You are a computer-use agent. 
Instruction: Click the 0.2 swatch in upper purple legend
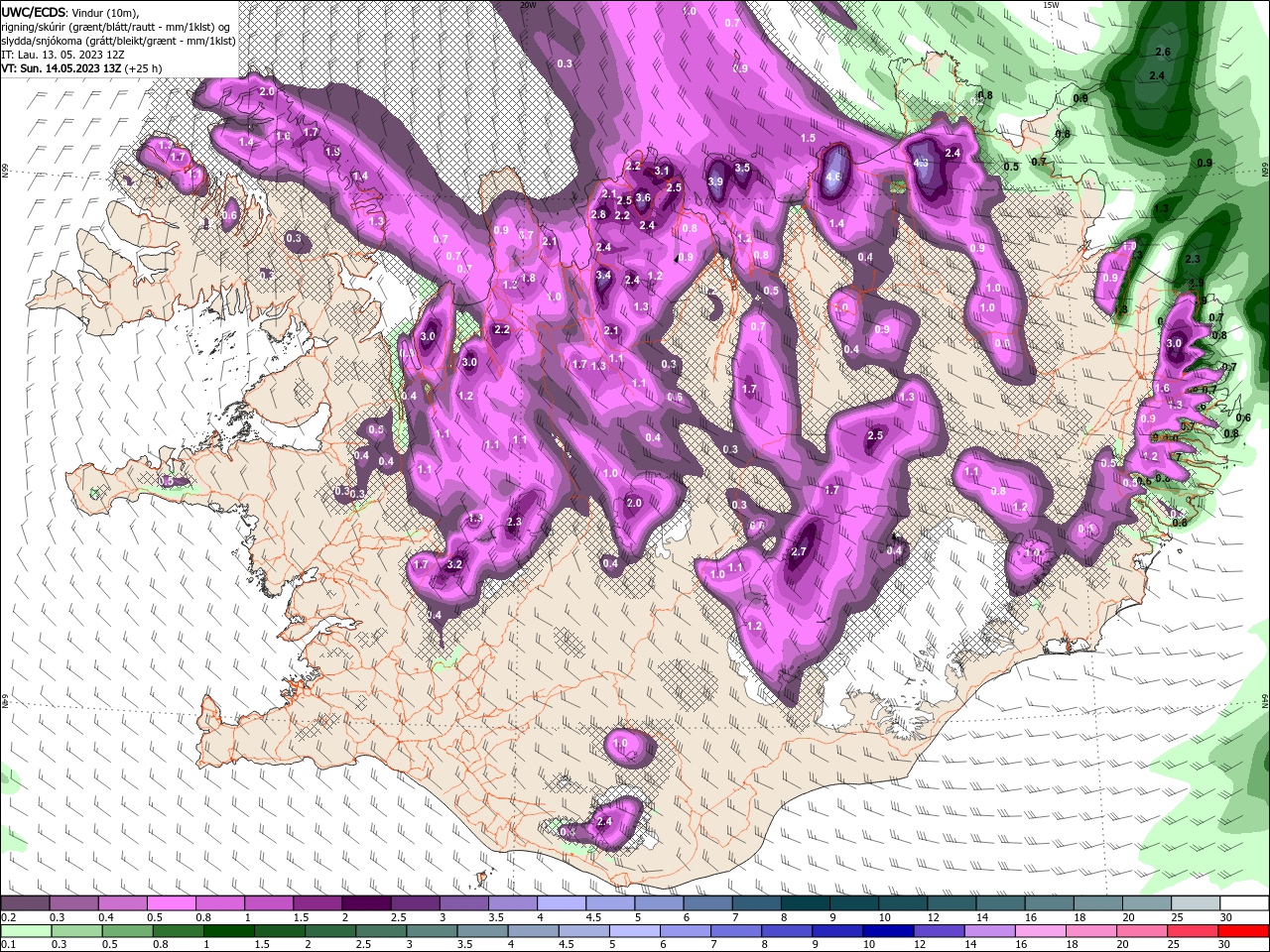[25, 903]
